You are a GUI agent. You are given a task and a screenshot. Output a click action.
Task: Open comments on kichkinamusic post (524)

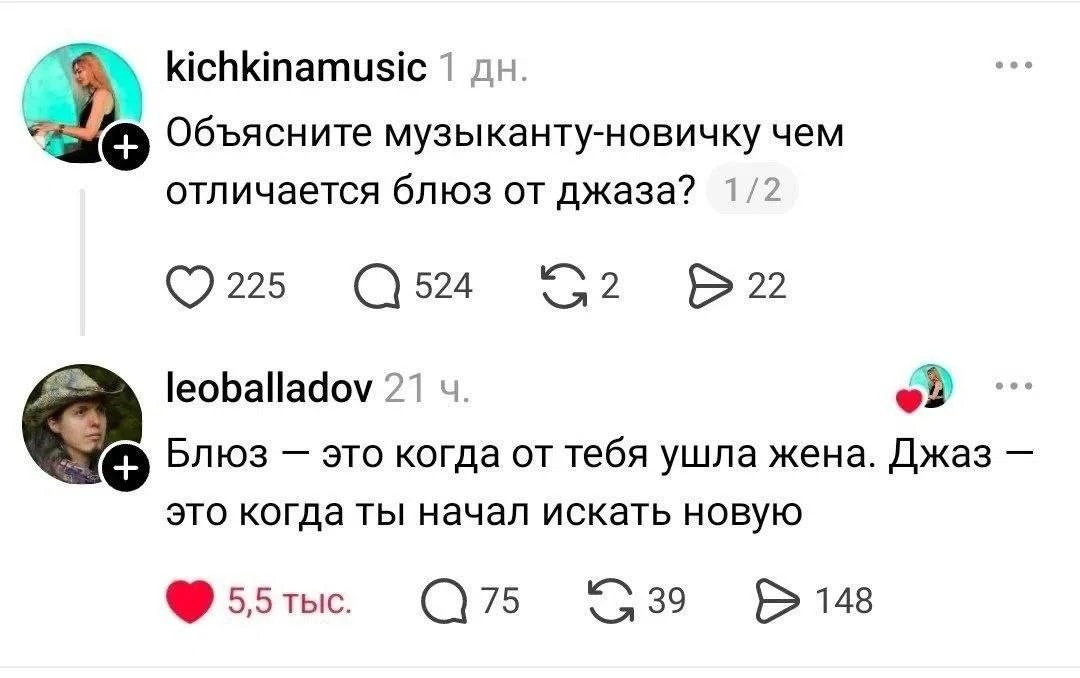(377, 287)
